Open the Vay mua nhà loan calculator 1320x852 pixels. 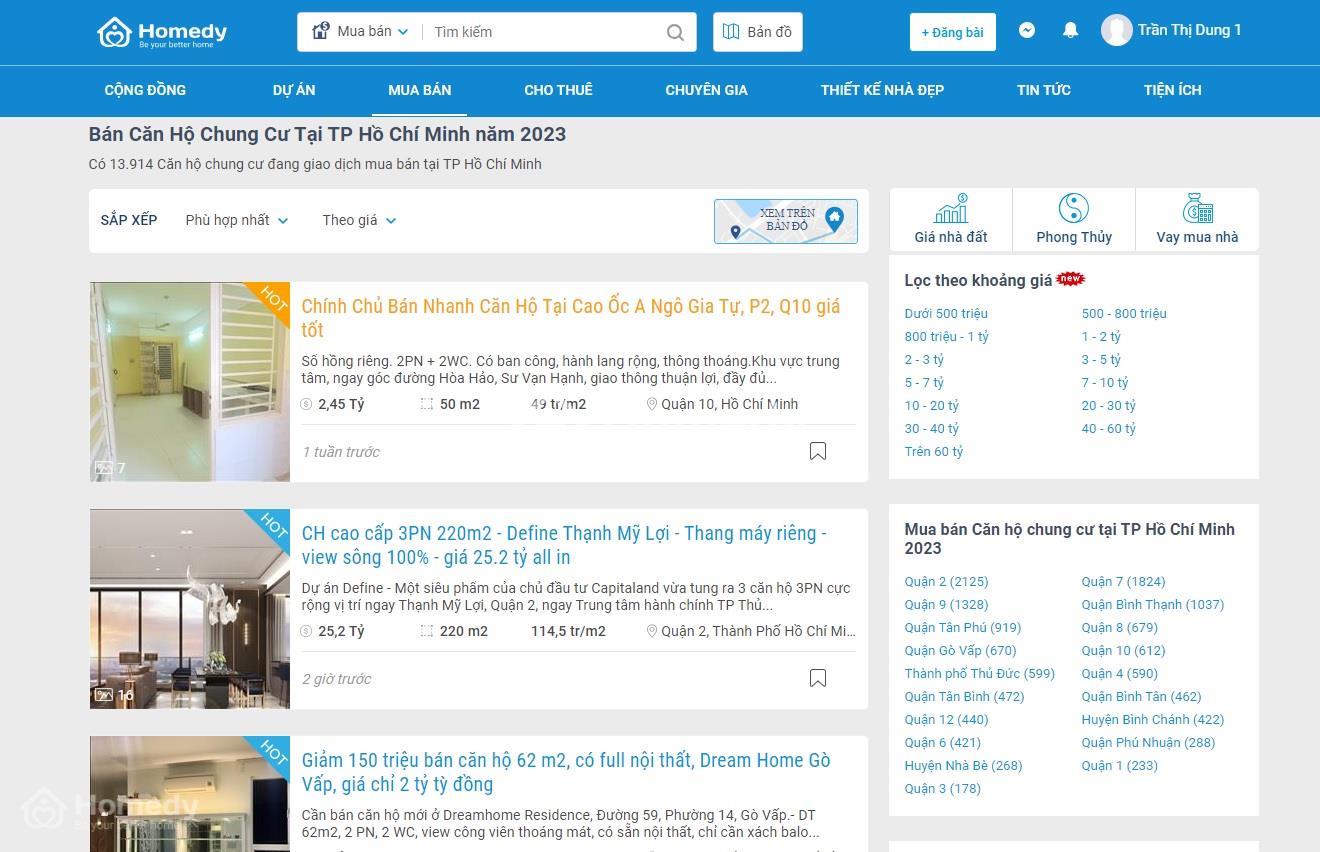click(x=1197, y=219)
